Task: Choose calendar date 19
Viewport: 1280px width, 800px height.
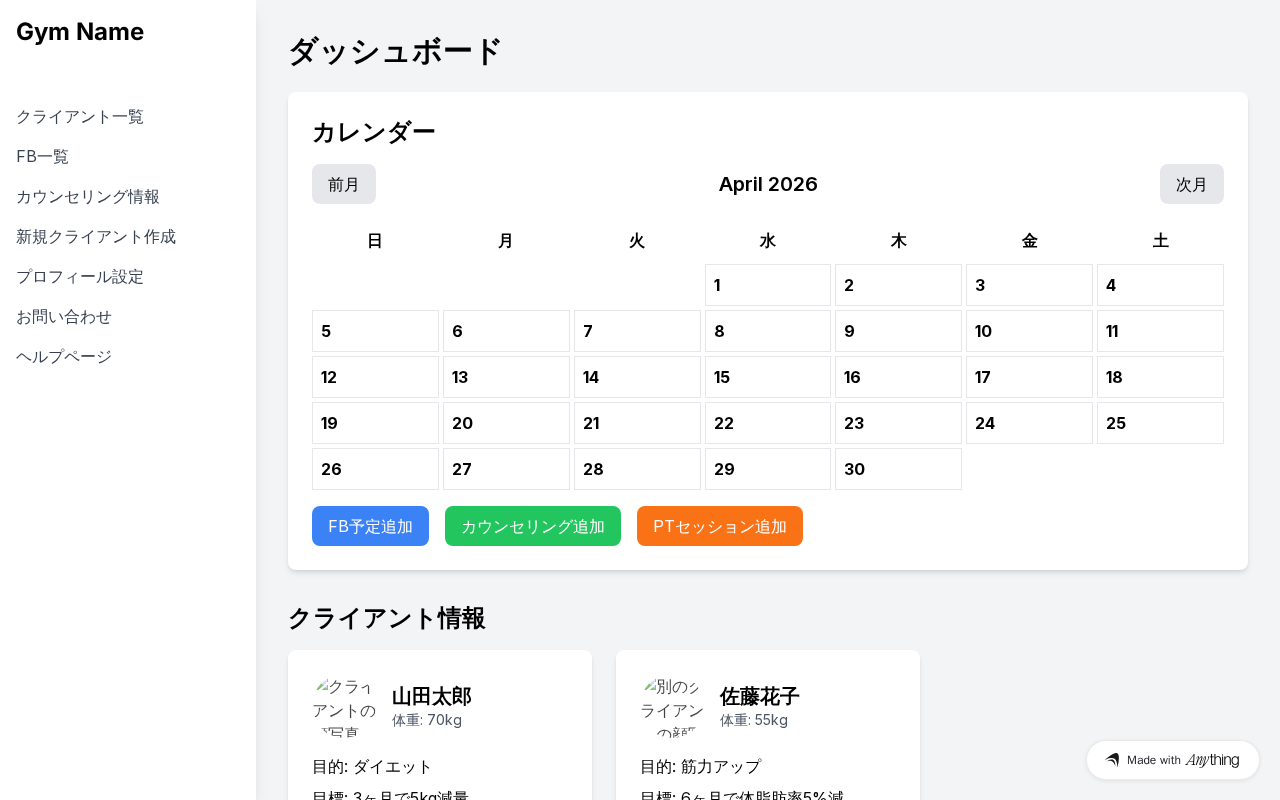Action: (x=375, y=423)
